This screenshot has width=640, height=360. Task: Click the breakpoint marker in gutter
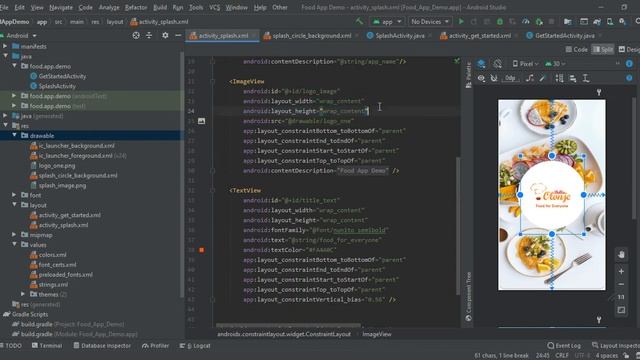click(x=202, y=250)
